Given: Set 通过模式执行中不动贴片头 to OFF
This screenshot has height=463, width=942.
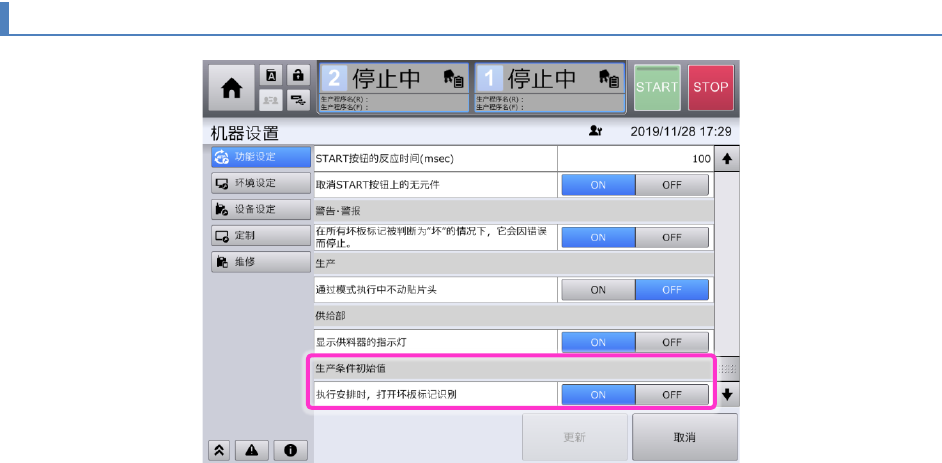Looking at the screenshot, I should (672, 290).
